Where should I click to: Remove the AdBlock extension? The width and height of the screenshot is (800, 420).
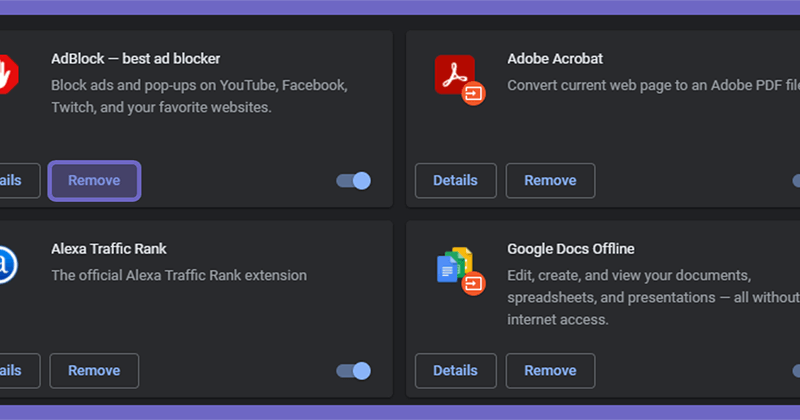point(94,181)
